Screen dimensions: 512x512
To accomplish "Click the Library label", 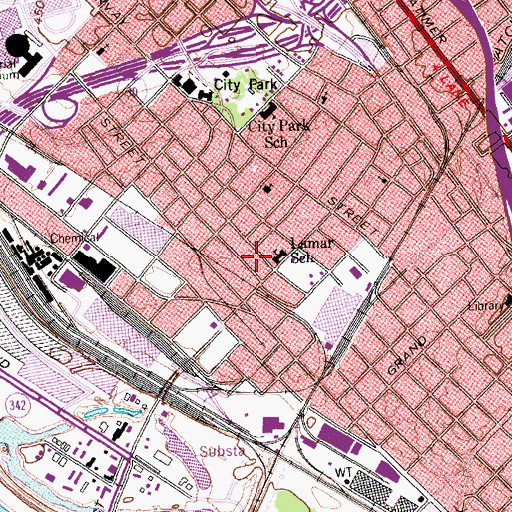I will coord(486,306).
